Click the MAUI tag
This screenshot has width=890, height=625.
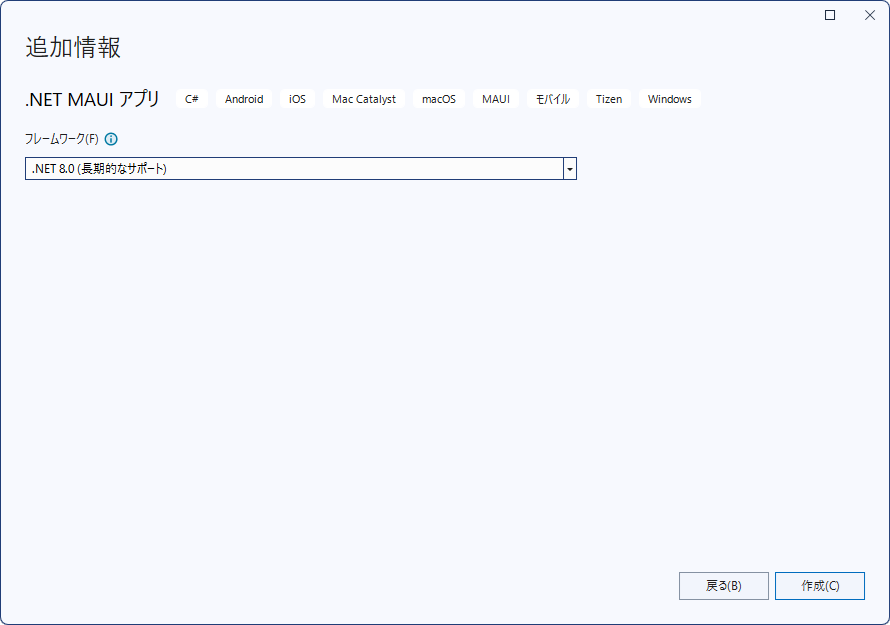pyautogui.click(x=496, y=99)
